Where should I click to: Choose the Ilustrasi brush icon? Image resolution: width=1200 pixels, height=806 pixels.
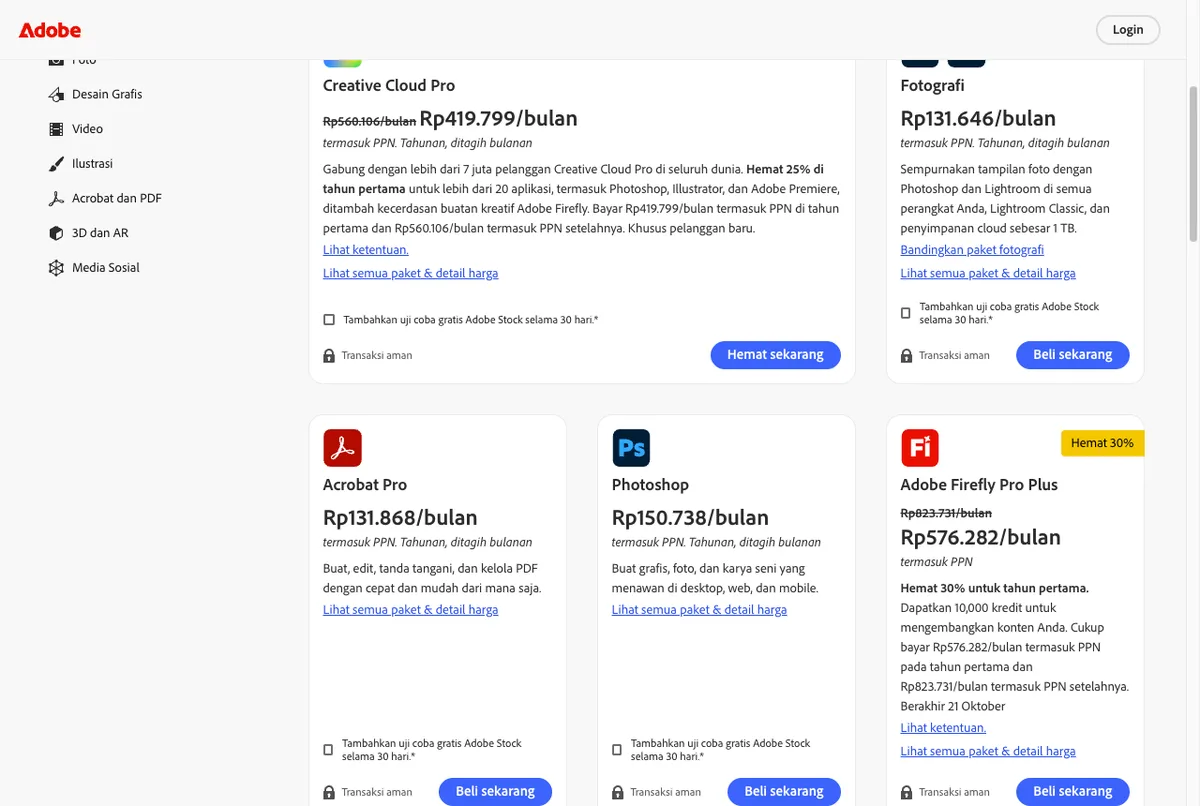tap(56, 163)
